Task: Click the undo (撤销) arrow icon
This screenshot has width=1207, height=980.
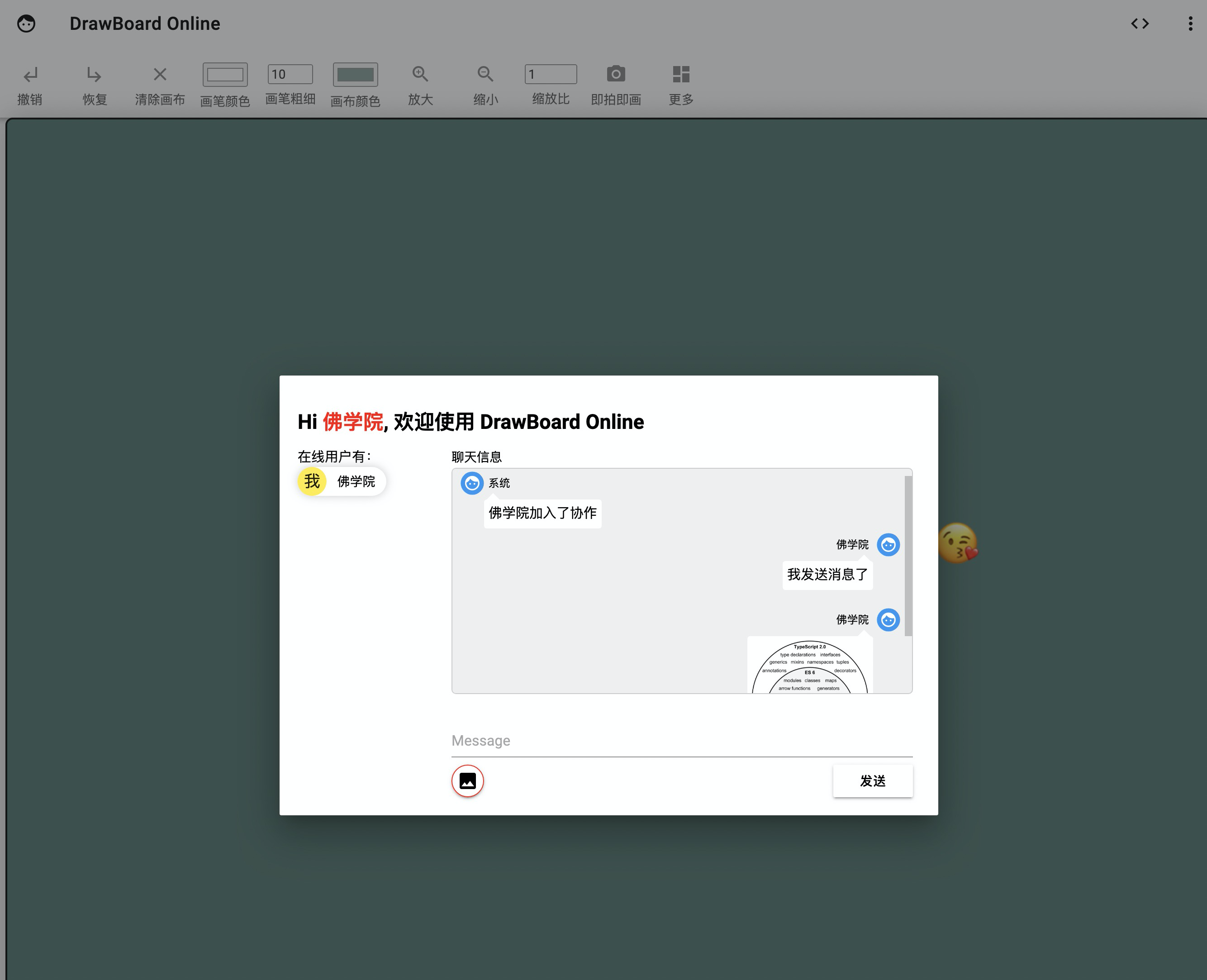Action: [30, 75]
